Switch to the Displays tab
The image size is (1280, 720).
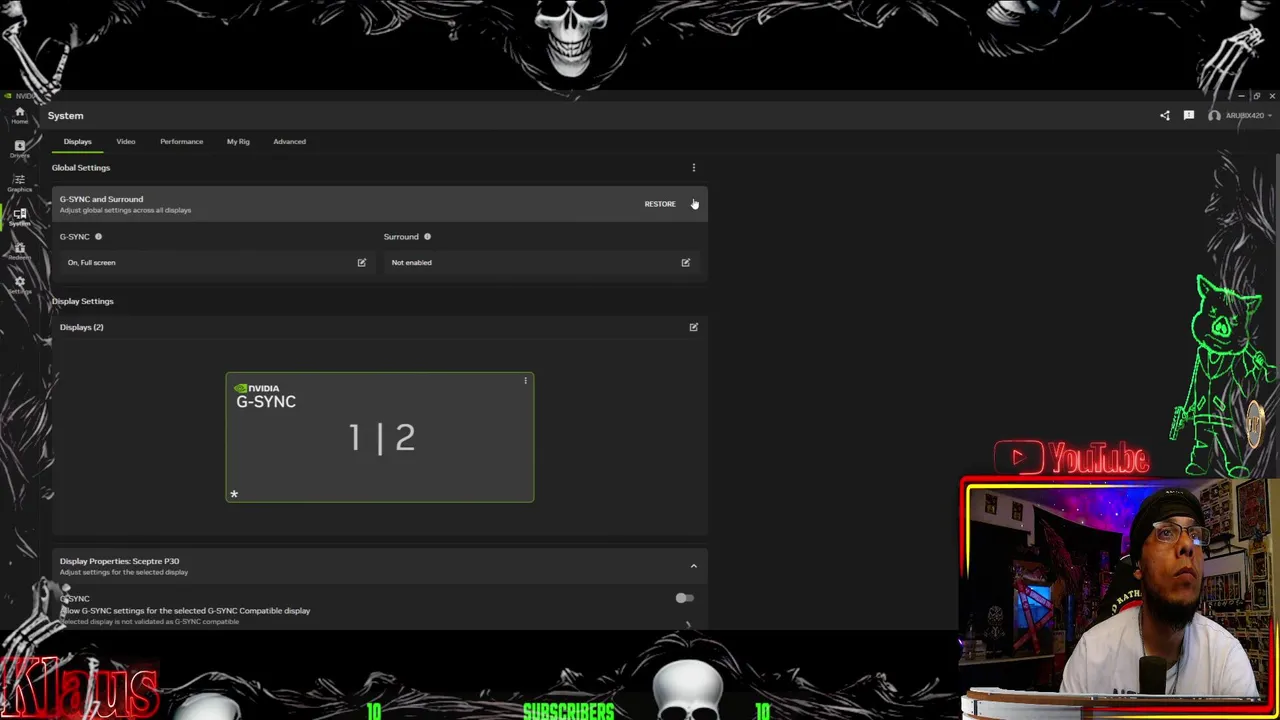[x=78, y=141]
